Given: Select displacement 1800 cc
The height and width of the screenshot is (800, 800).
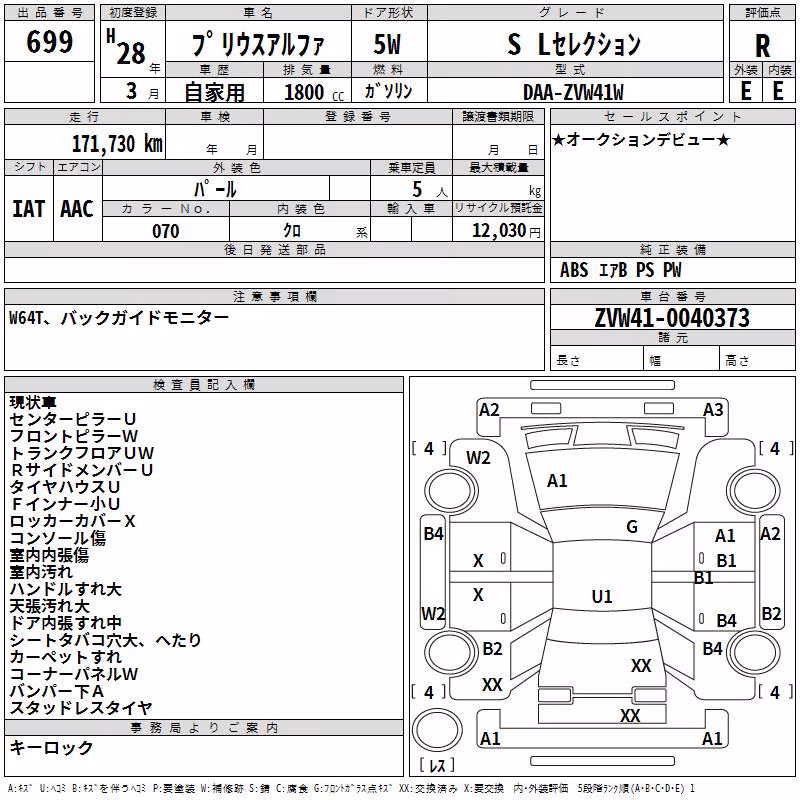Looking at the screenshot, I should click(314, 92).
